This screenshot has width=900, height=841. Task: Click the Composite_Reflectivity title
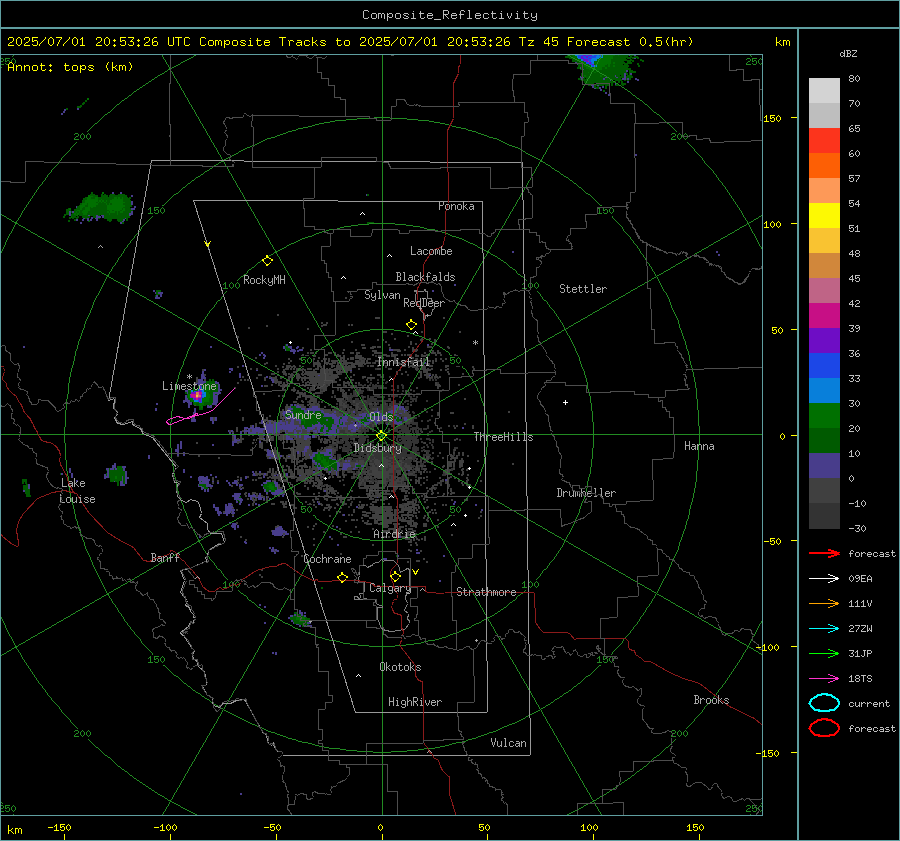tap(449, 15)
